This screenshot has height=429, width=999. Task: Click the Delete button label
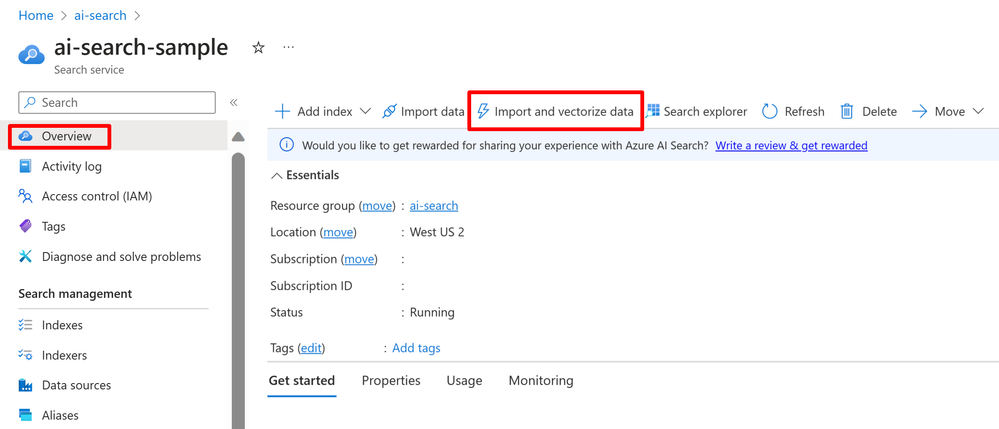[879, 112]
